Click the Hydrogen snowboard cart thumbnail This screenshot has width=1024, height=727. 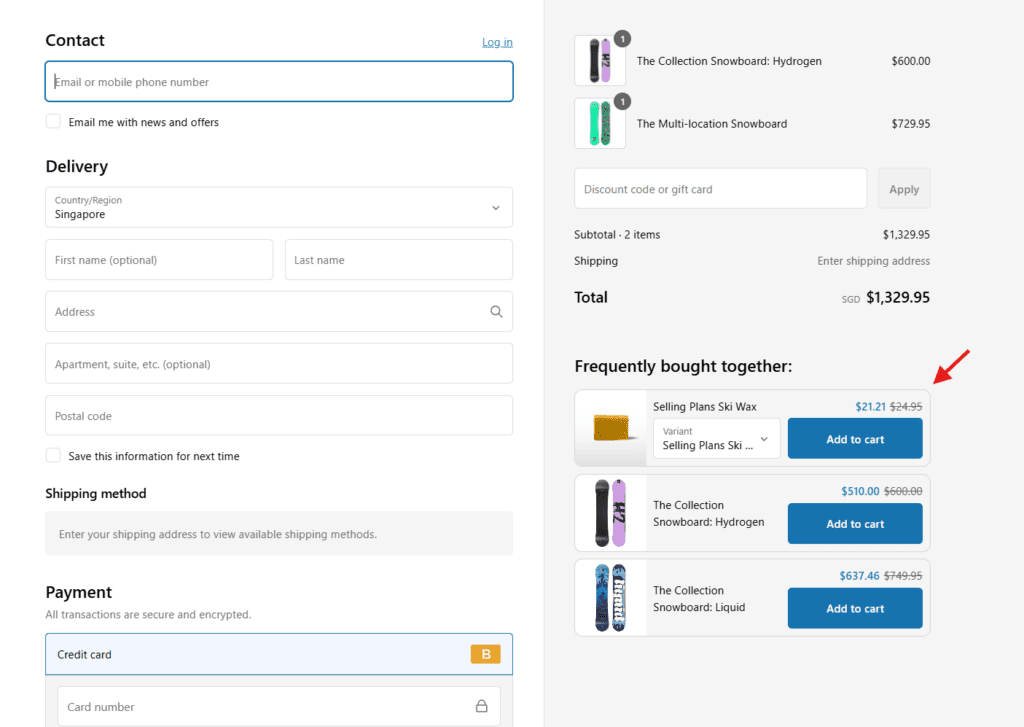(600, 61)
